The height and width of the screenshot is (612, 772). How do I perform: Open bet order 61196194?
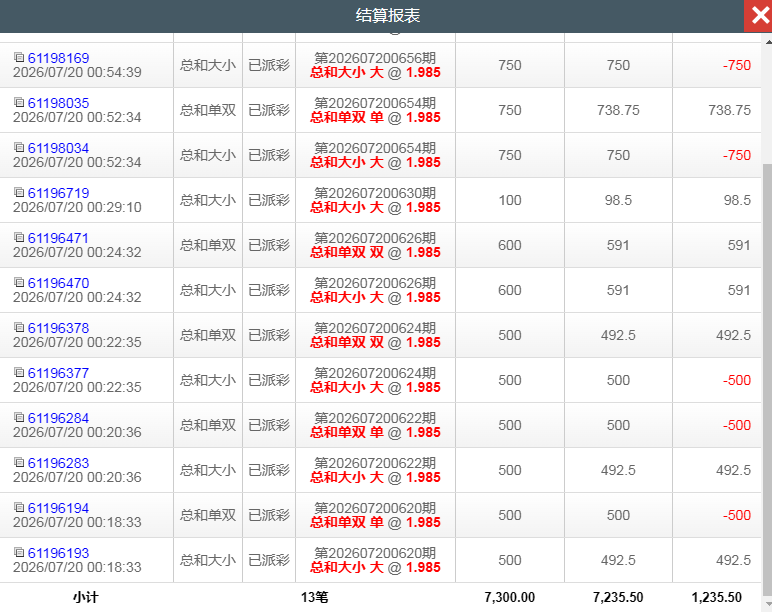coord(59,508)
